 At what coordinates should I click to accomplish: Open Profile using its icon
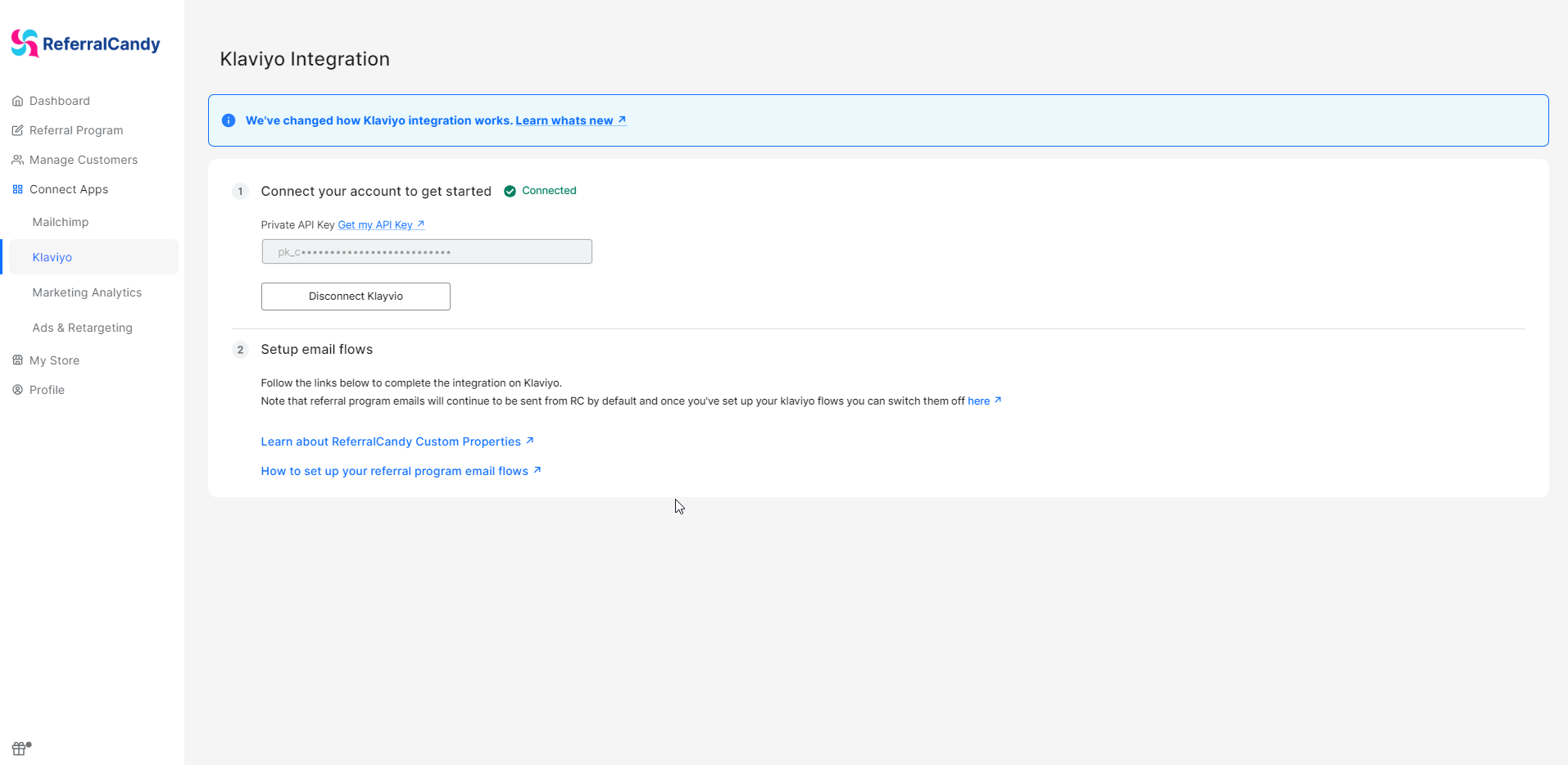click(17, 389)
